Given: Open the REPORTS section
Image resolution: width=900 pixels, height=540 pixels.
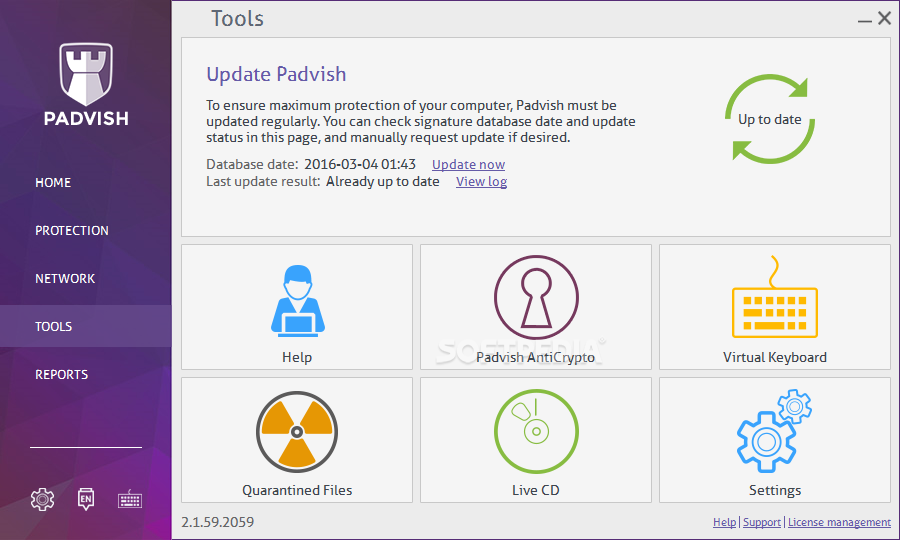Looking at the screenshot, I should 61,374.
